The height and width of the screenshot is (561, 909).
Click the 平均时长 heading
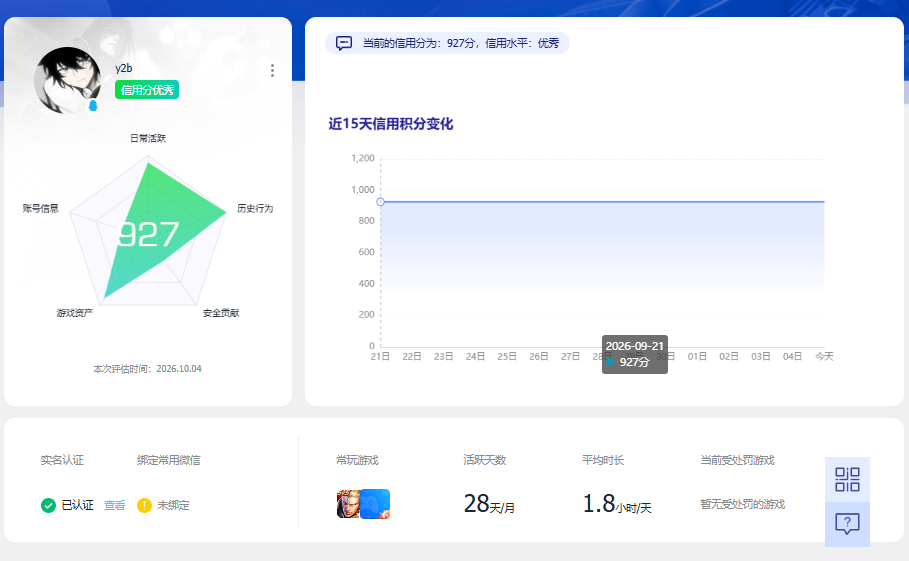603,460
